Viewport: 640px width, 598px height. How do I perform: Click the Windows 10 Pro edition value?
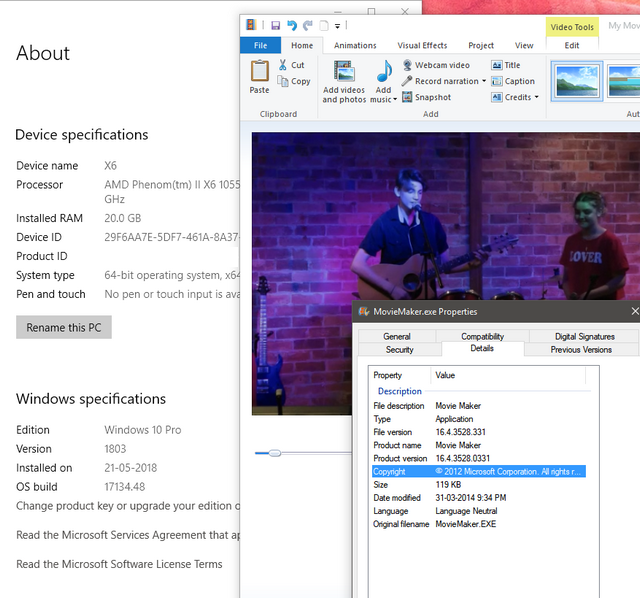(x=142, y=430)
